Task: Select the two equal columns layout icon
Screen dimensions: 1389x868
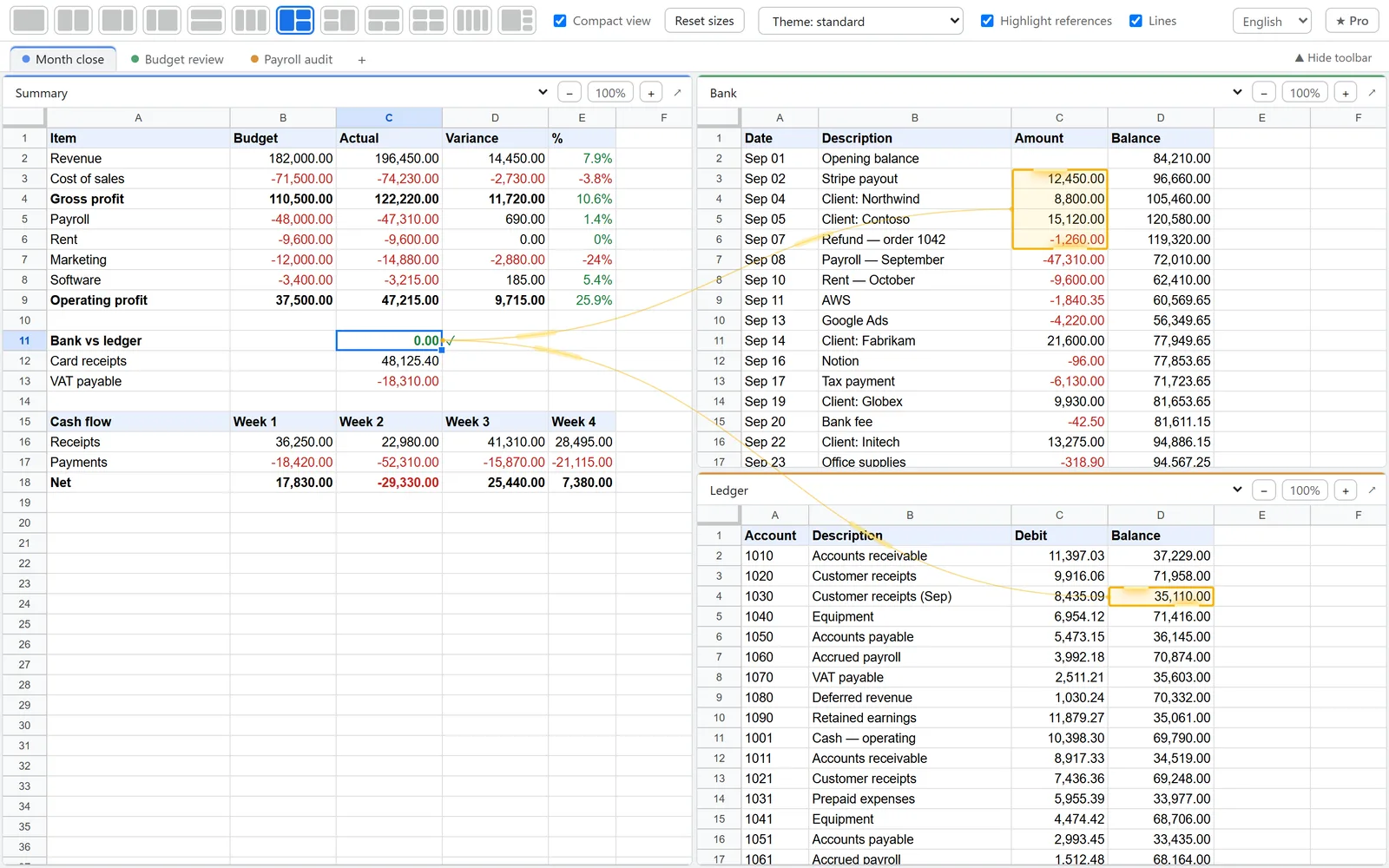Action: pos(73,20)
